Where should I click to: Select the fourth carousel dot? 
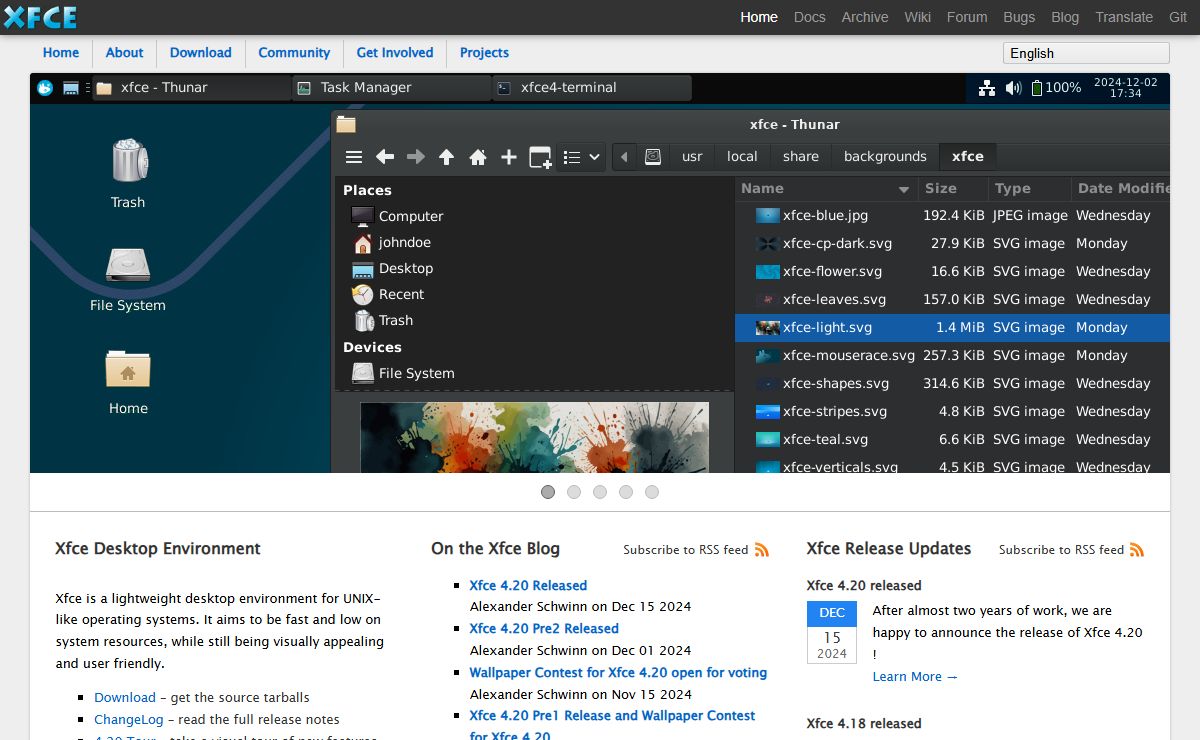[x=626, y=492]
